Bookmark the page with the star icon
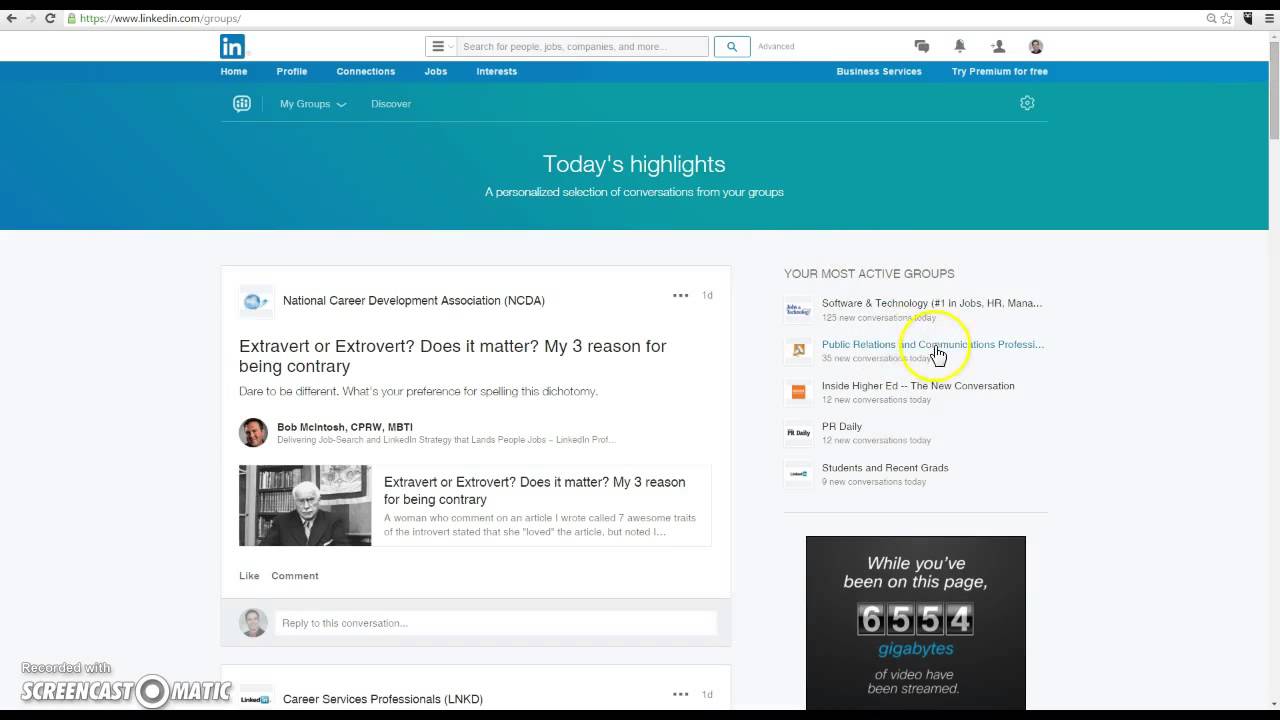1280x720 pixels. click(1227, 18)
